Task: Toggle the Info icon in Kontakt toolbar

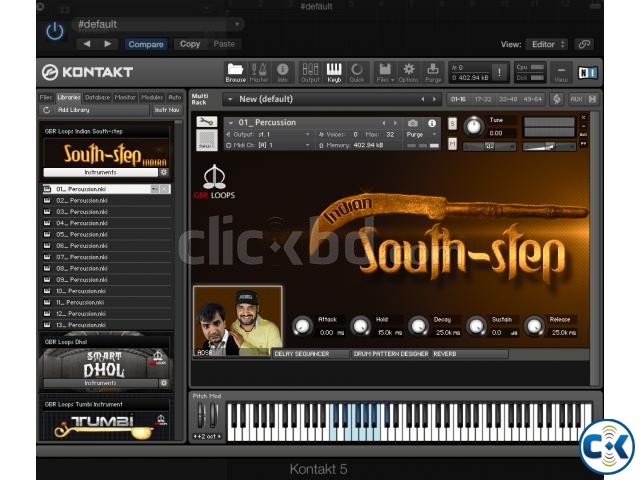Action: click(x=282, y=73)
